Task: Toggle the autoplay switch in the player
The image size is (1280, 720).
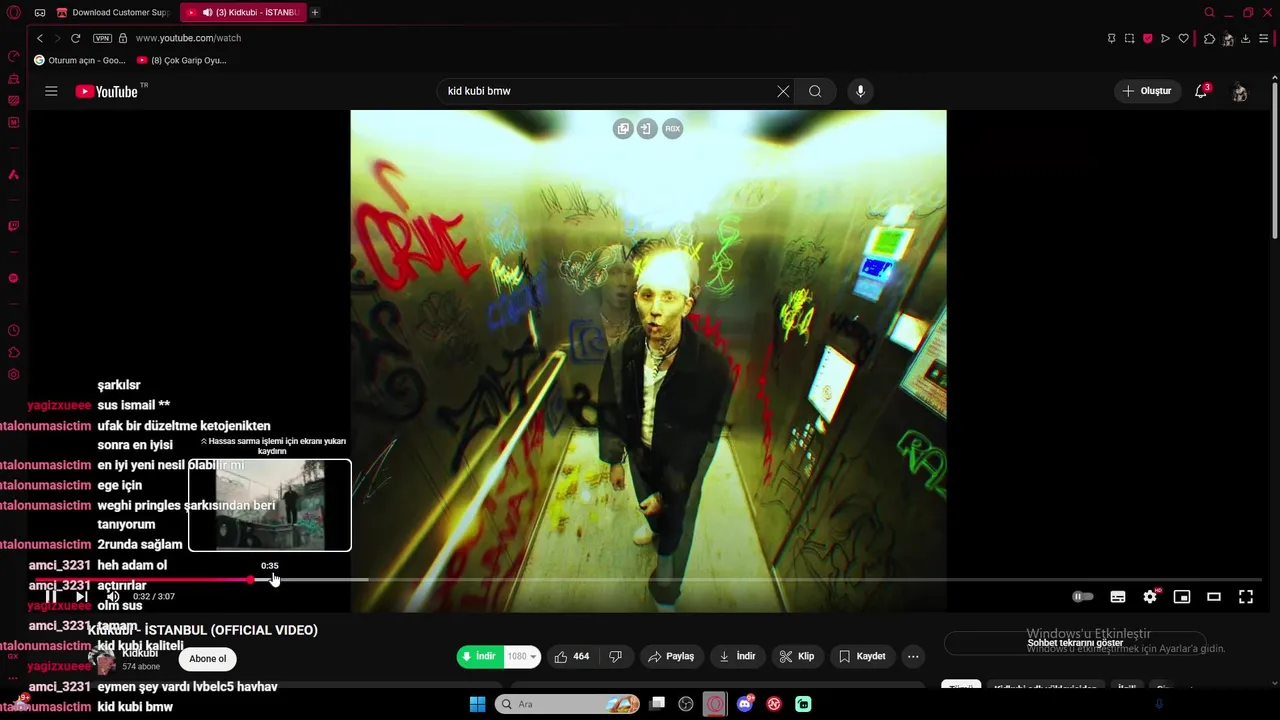Action: [1083, 596]
